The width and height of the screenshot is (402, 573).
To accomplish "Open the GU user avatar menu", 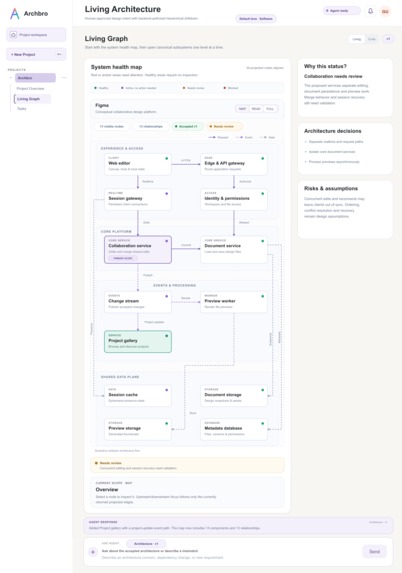I will (x=385, y=11).
